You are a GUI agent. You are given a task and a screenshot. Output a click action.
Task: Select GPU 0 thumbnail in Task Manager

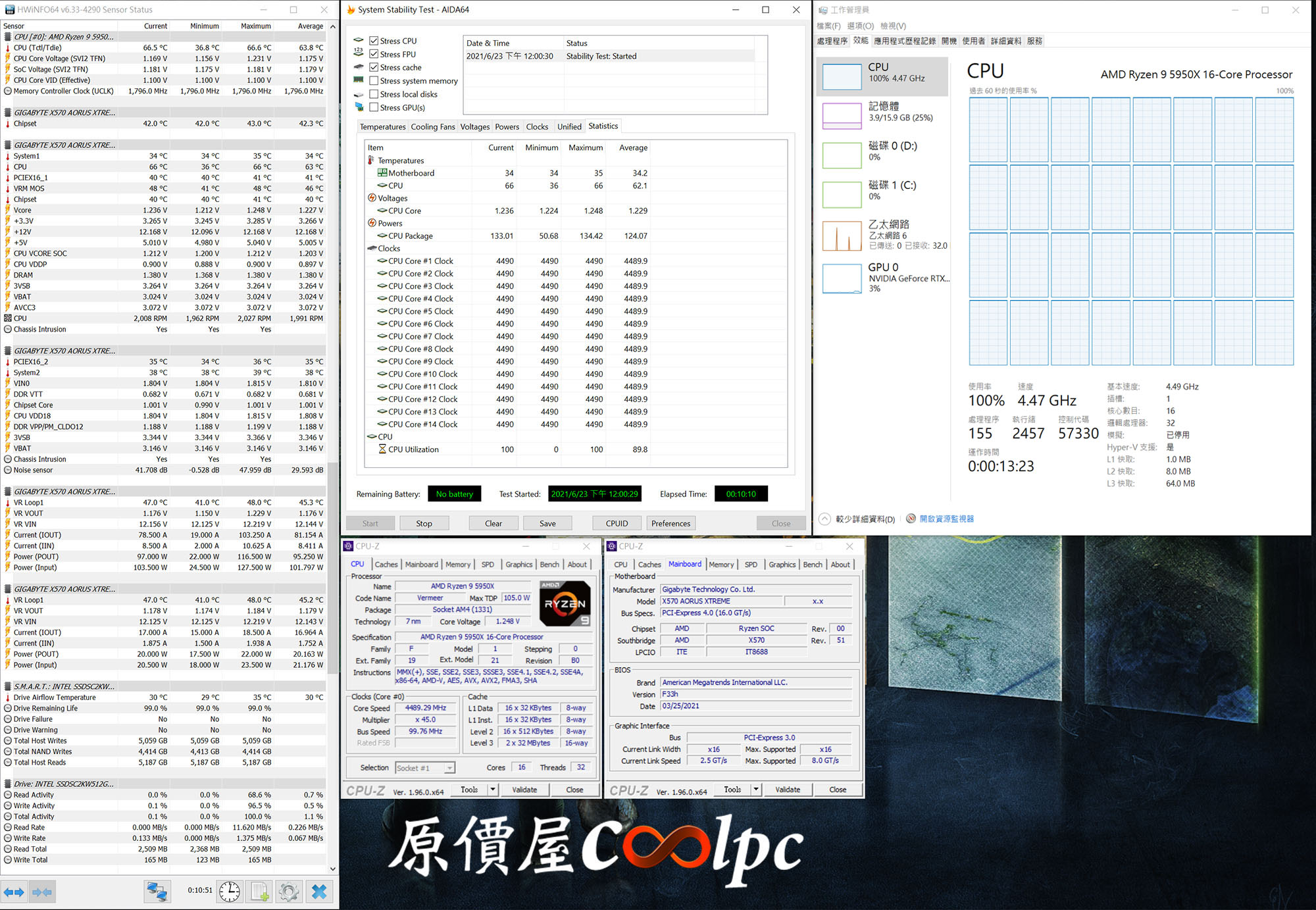(x=842, y=278)
